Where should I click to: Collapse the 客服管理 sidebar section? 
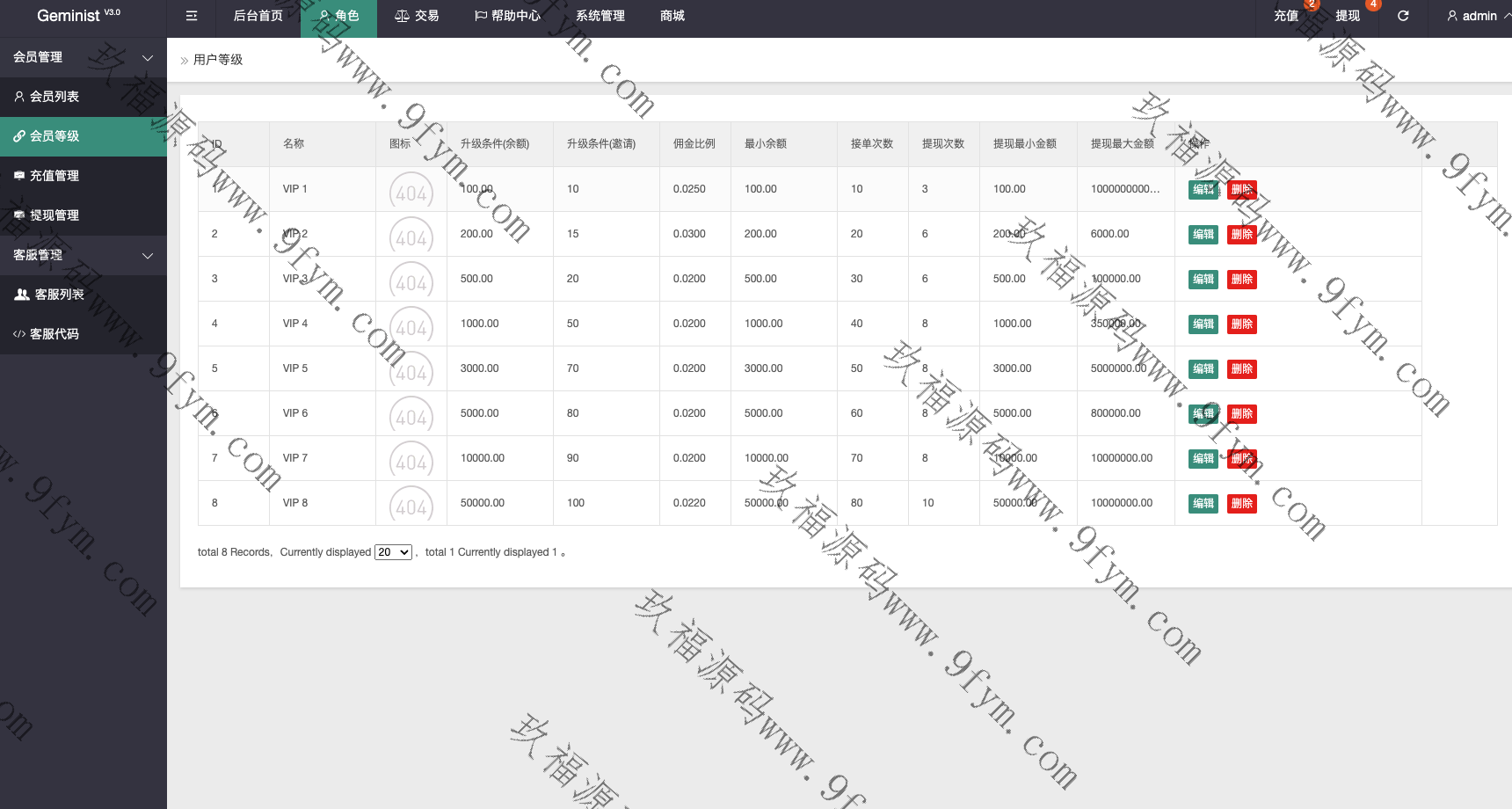84,255
